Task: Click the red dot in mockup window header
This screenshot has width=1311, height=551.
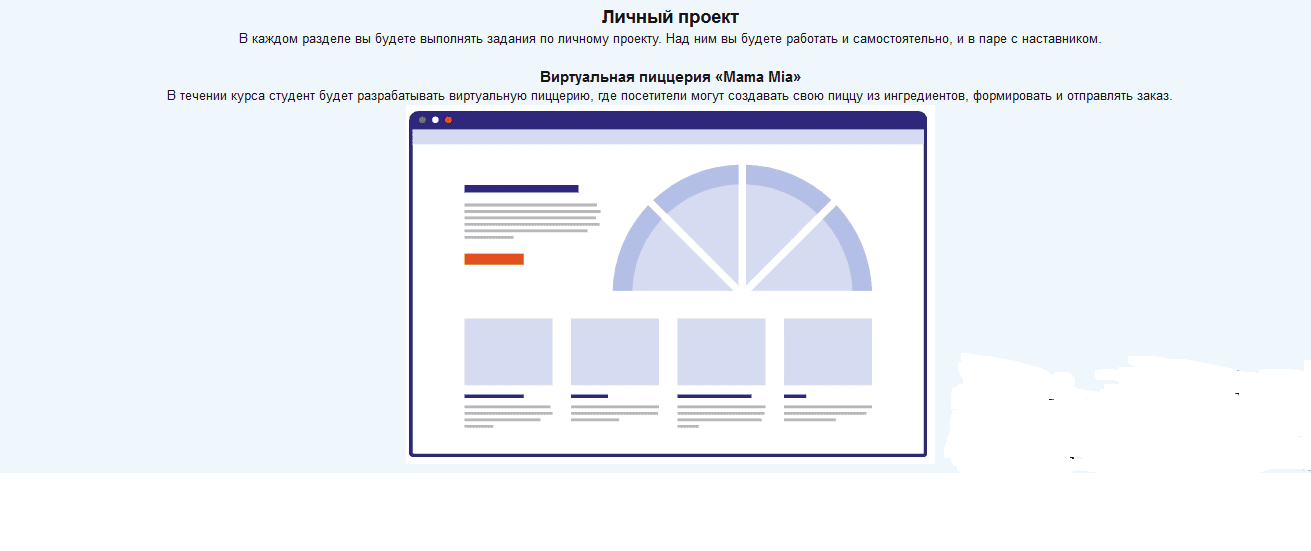Action: click(448, 120)
